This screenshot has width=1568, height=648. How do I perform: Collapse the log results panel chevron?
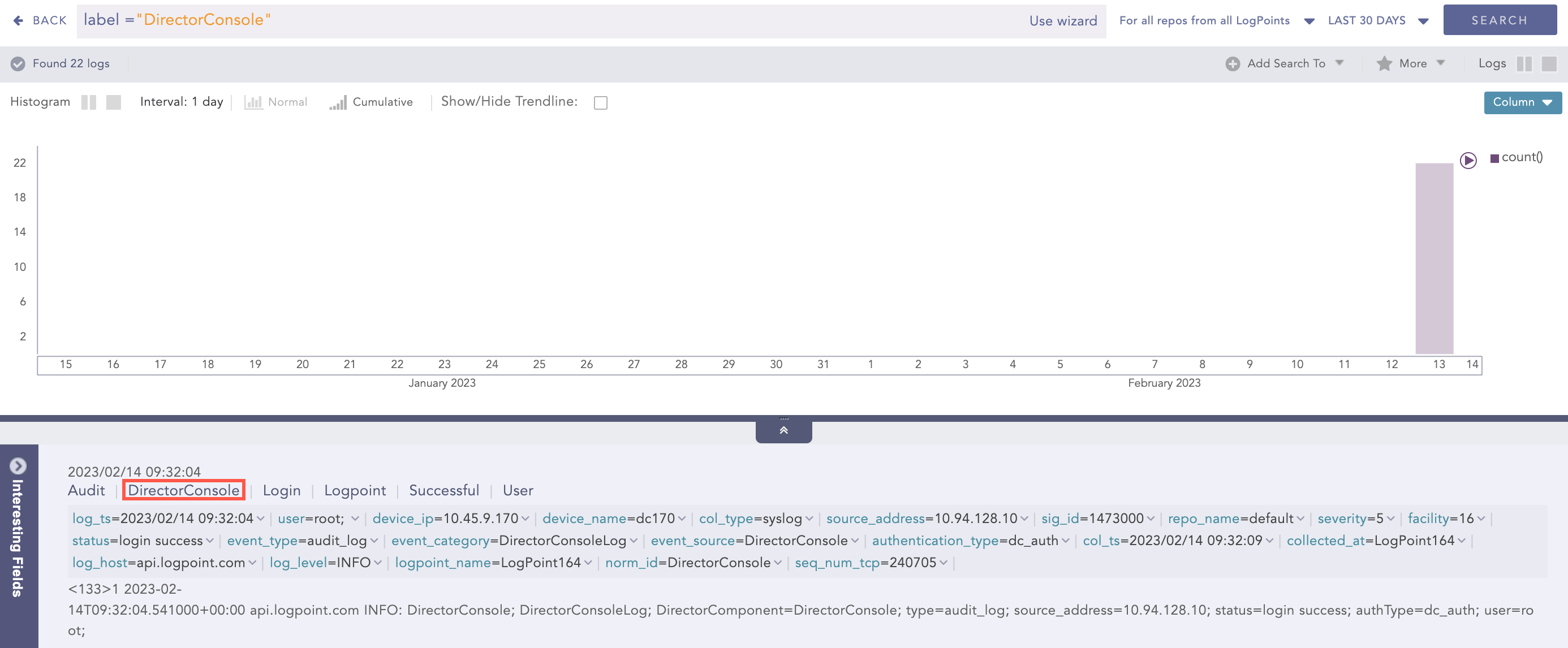783,430
